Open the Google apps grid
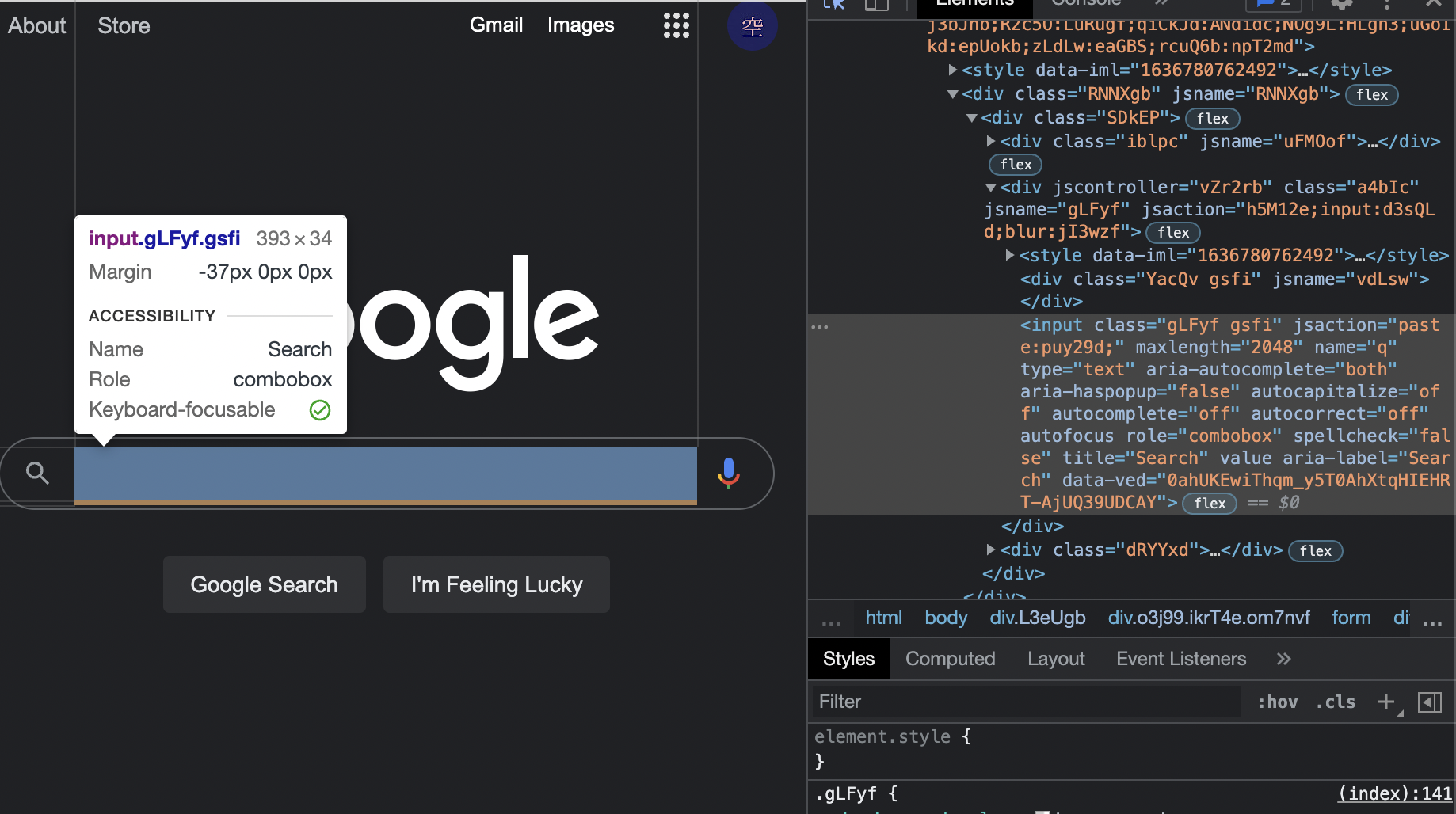The image size is (1456, 814). [676, 25]
